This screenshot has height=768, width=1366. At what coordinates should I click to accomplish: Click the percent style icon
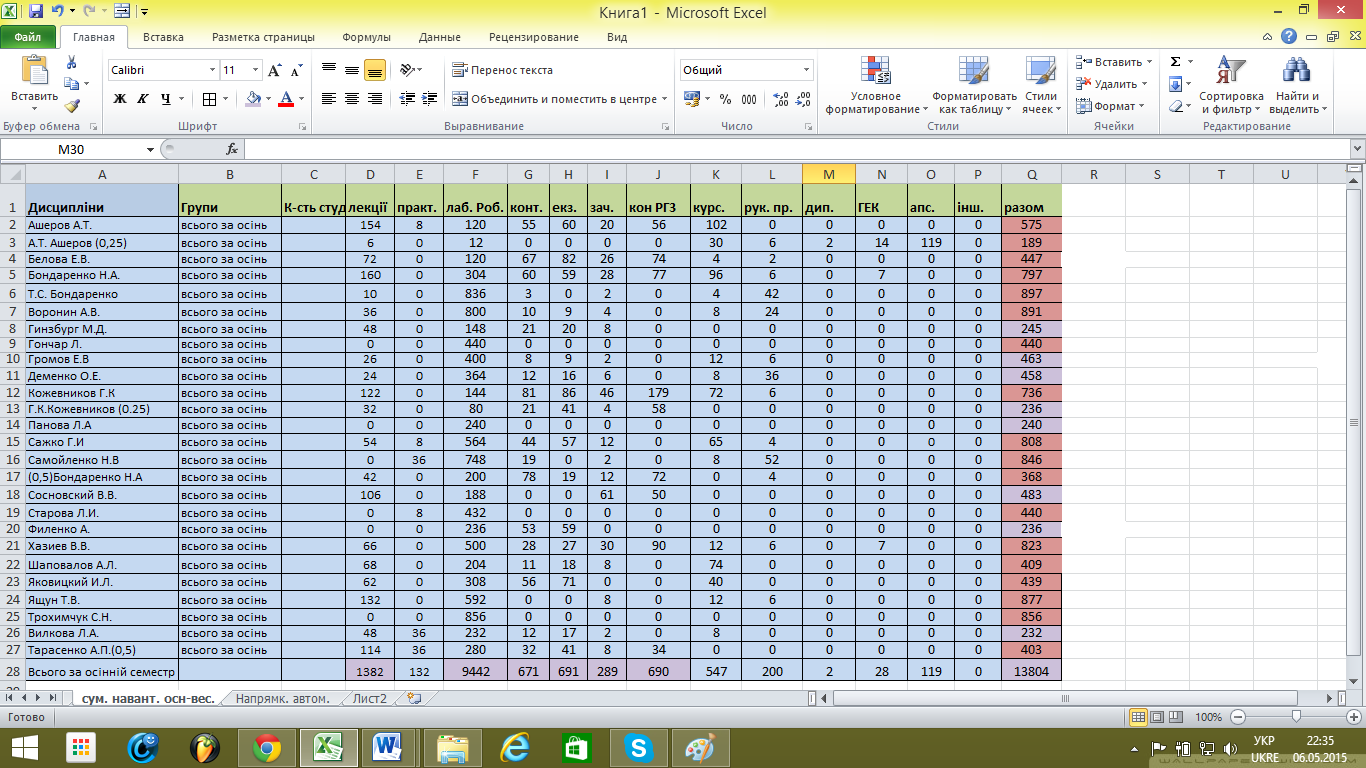point(725,99)
